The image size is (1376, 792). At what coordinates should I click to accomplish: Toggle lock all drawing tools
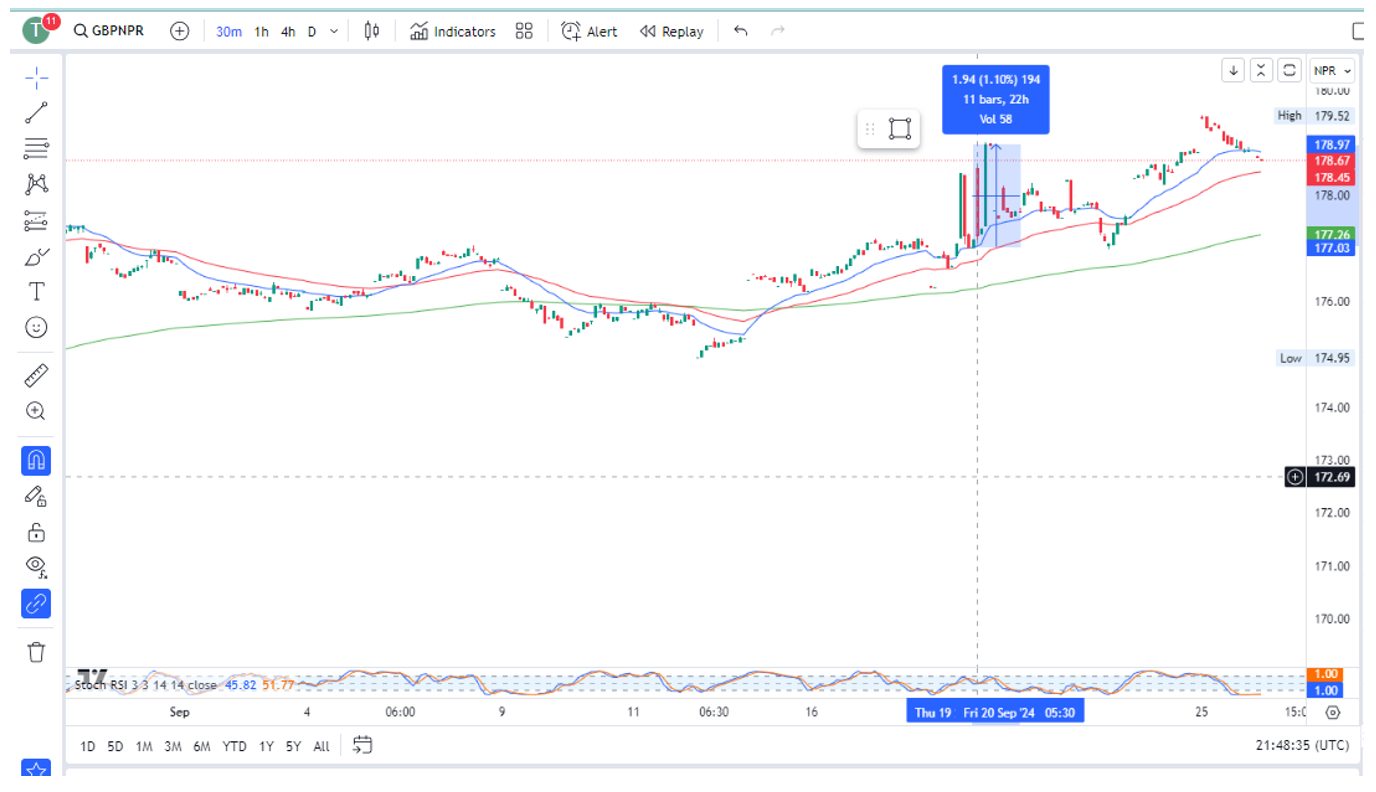tap(36, 532)
